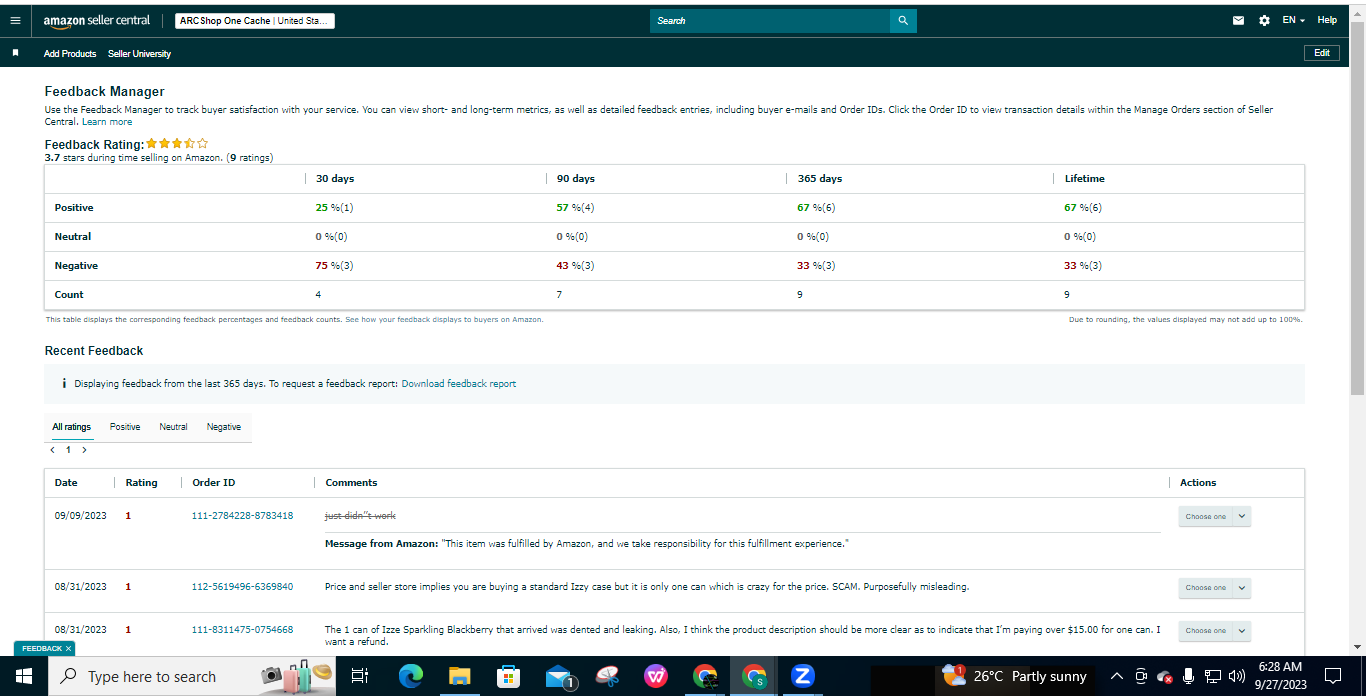This screenshot has width=1366, height=696.
Task: Click the 09/09/2023 date cell
Action: 81,516
